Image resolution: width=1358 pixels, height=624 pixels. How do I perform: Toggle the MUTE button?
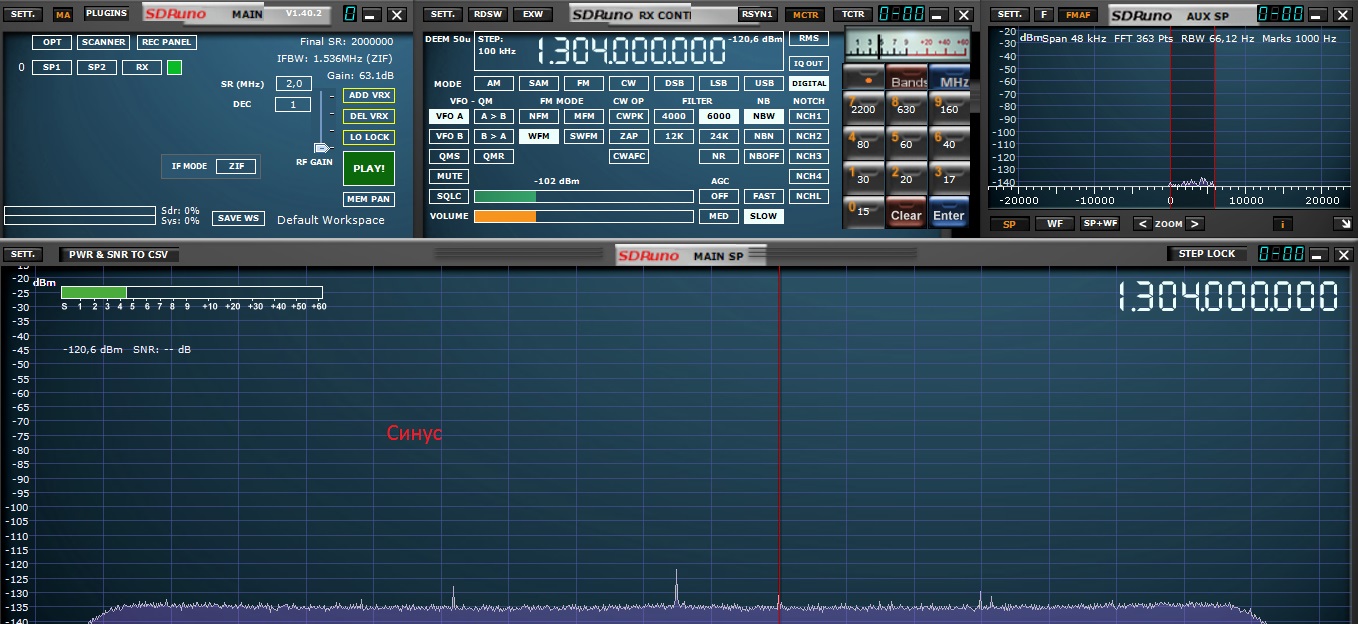click(449, 176)
